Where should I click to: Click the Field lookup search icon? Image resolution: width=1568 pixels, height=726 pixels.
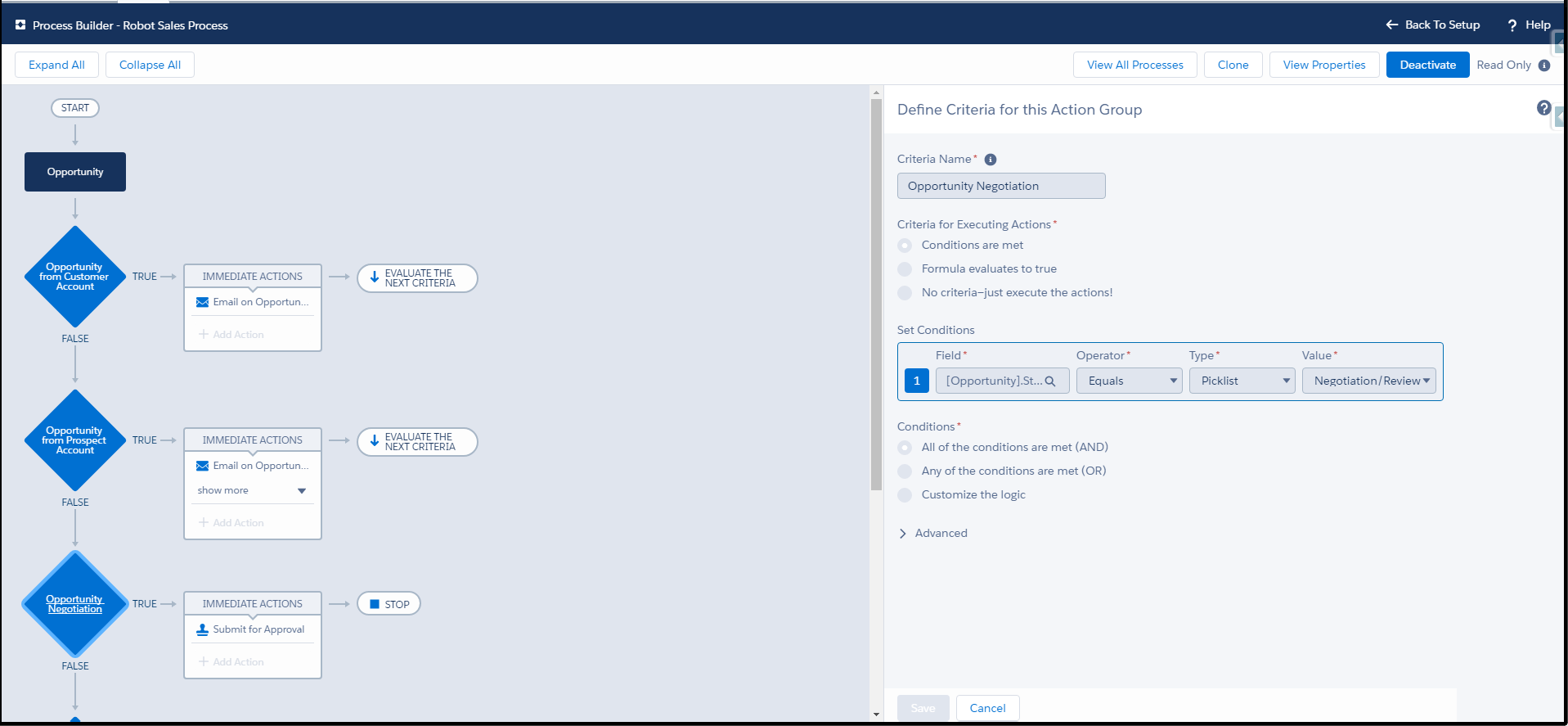1050,381
